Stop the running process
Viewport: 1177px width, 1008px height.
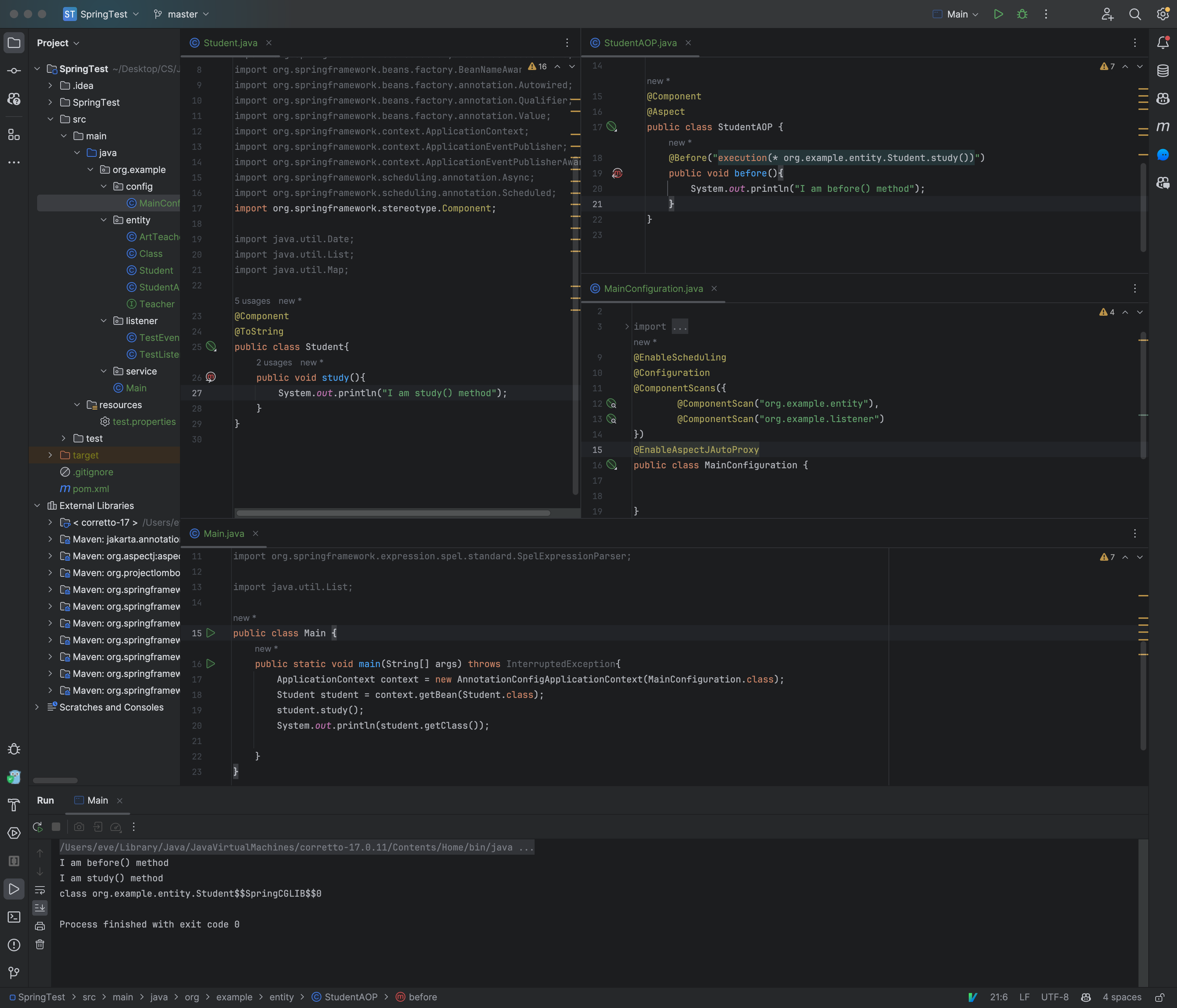[56, 827]
